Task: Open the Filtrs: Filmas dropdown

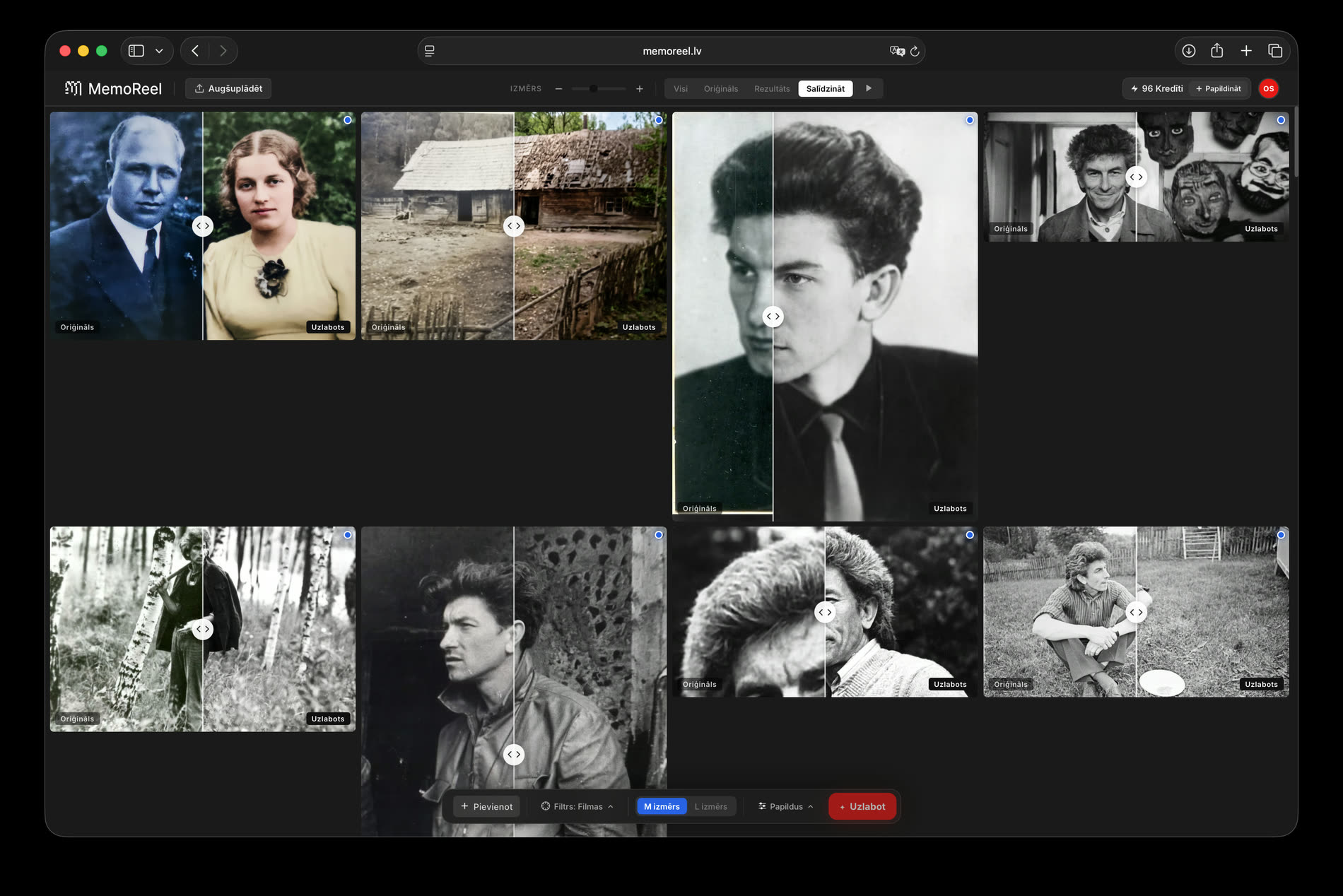Action: [577, 806]
